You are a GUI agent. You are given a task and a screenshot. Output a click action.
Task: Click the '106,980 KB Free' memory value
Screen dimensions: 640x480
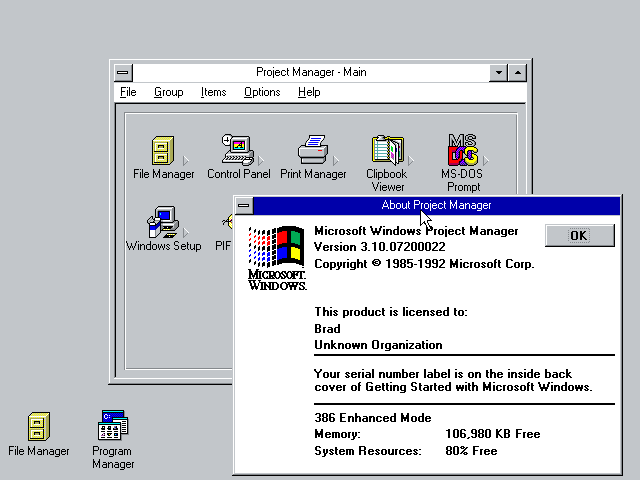pos(493,434)
